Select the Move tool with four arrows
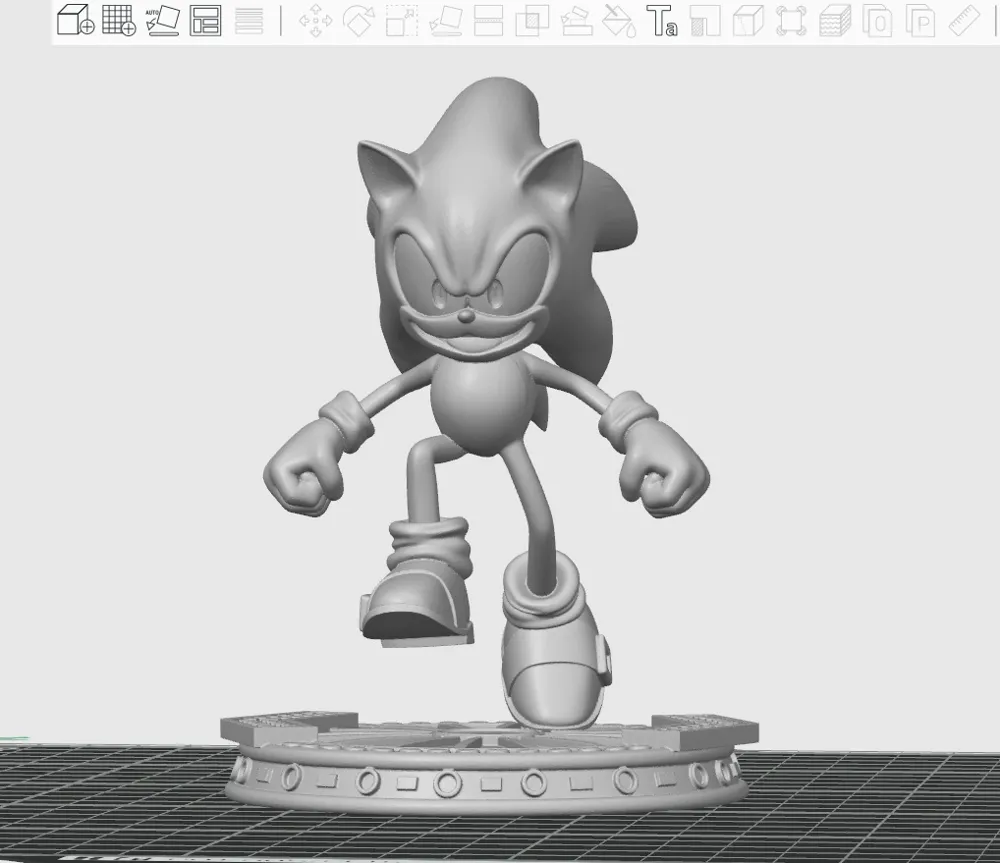1000x863 pixels. 316,21
